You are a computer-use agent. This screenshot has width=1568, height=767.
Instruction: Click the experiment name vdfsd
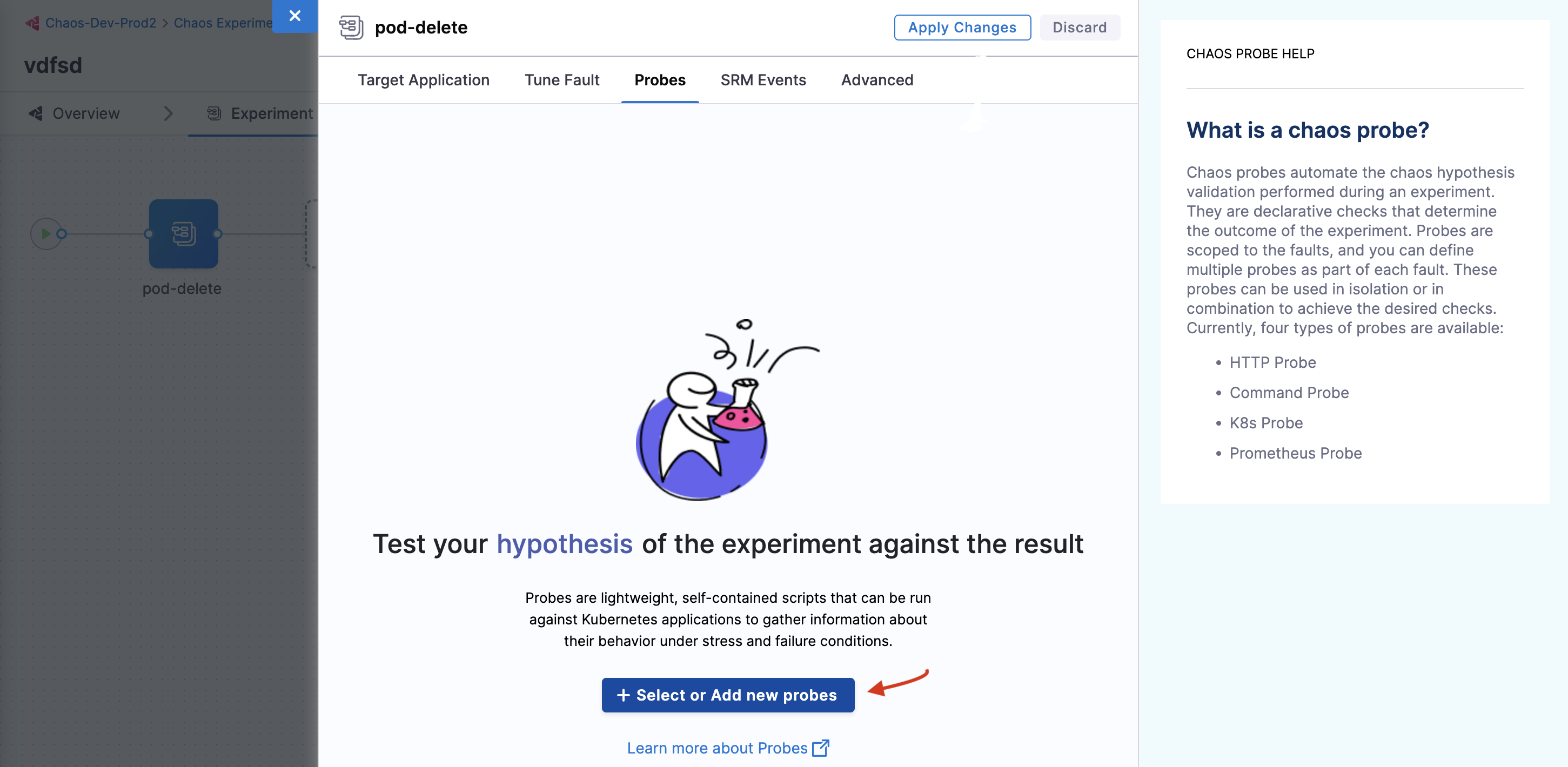point(53,65)
